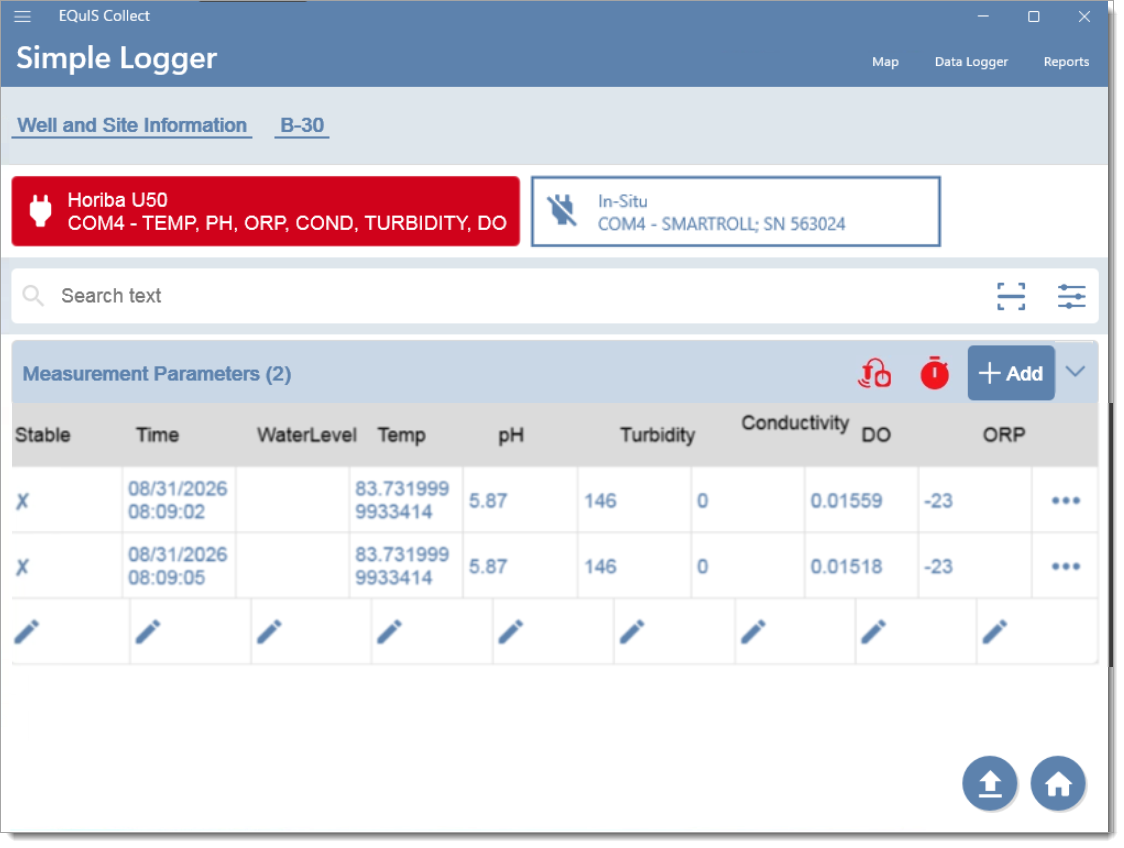The width and height of the screenshot is (1124, 848).
Task: Edit the Conductivity column pencil icon
Action: pyautogui.click(x=753, y=632)
